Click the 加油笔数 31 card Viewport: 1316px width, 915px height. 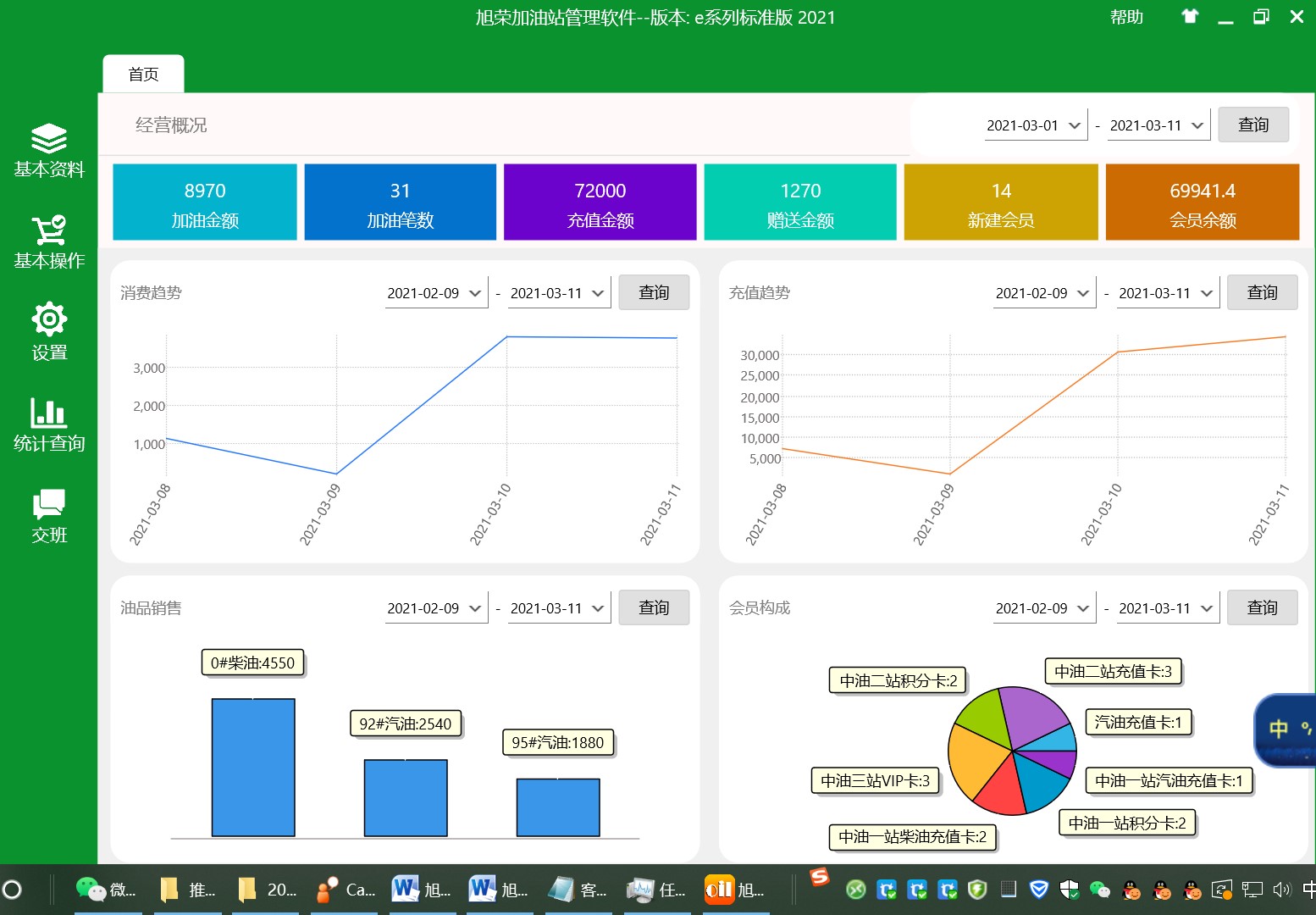coord(400,202)
